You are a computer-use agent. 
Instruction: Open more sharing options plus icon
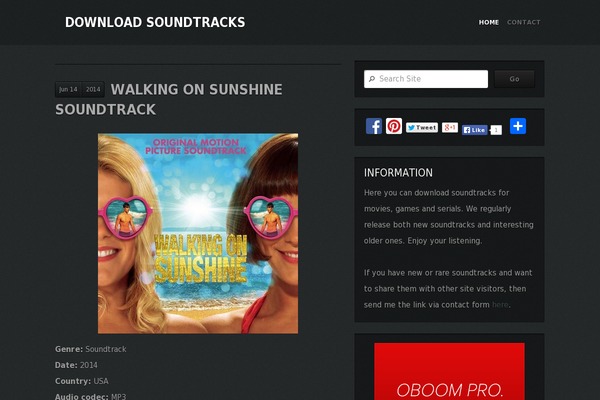(518, 126)
